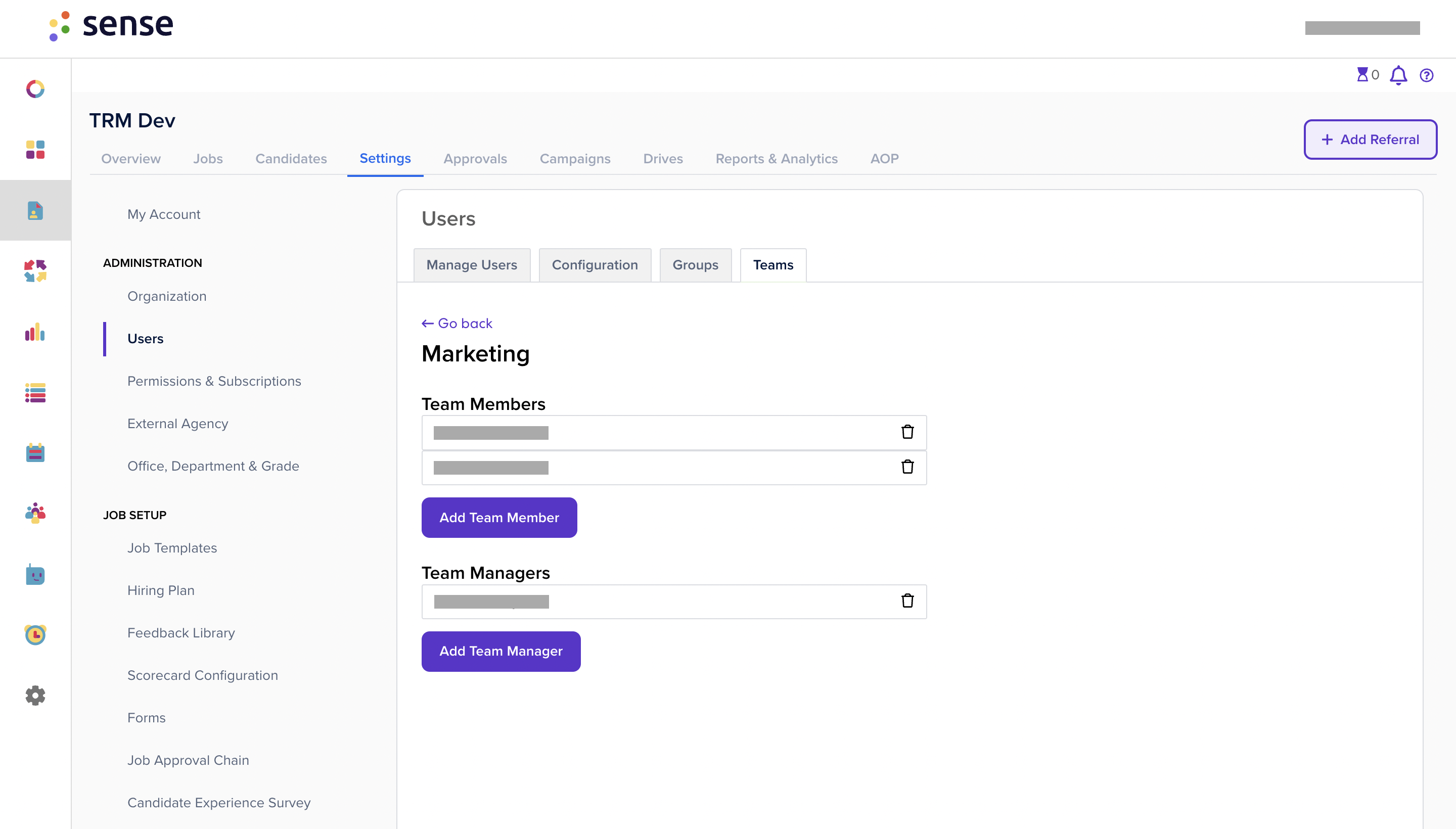Click the second team member entry
This screenshot has height=829, width=1456.
click(674, 468)
